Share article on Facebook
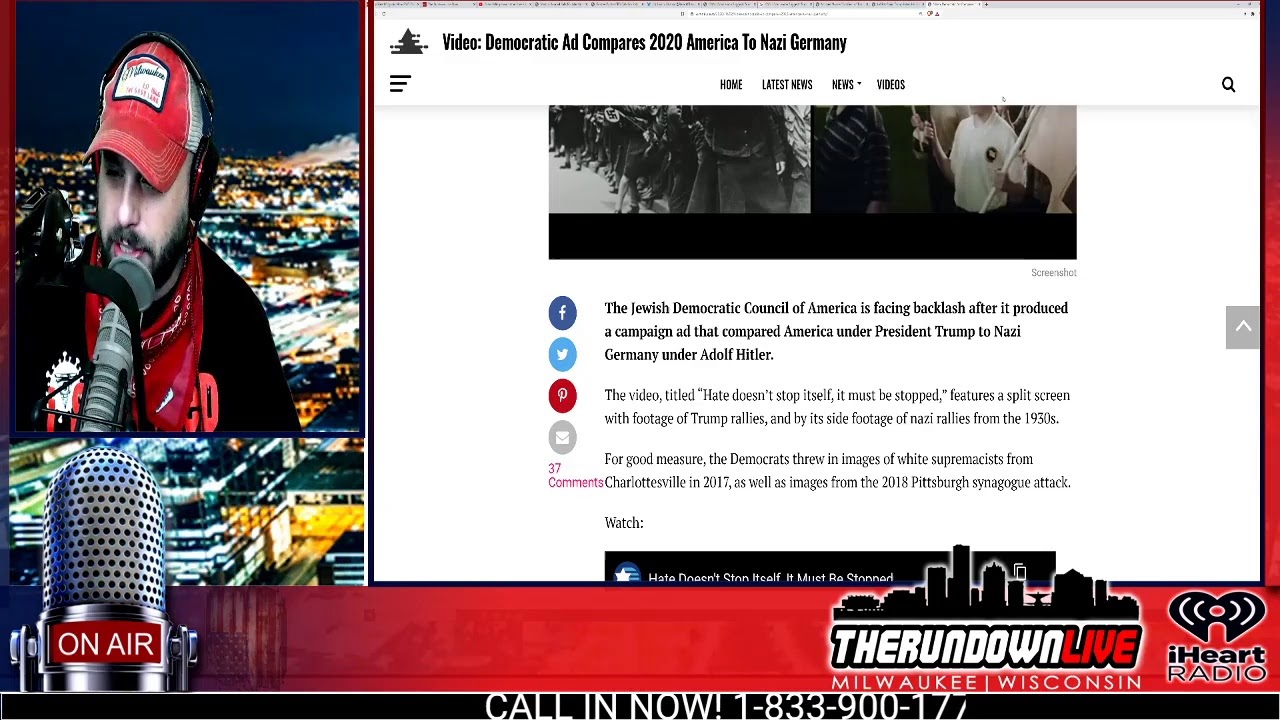 click(x=562, y=313)
